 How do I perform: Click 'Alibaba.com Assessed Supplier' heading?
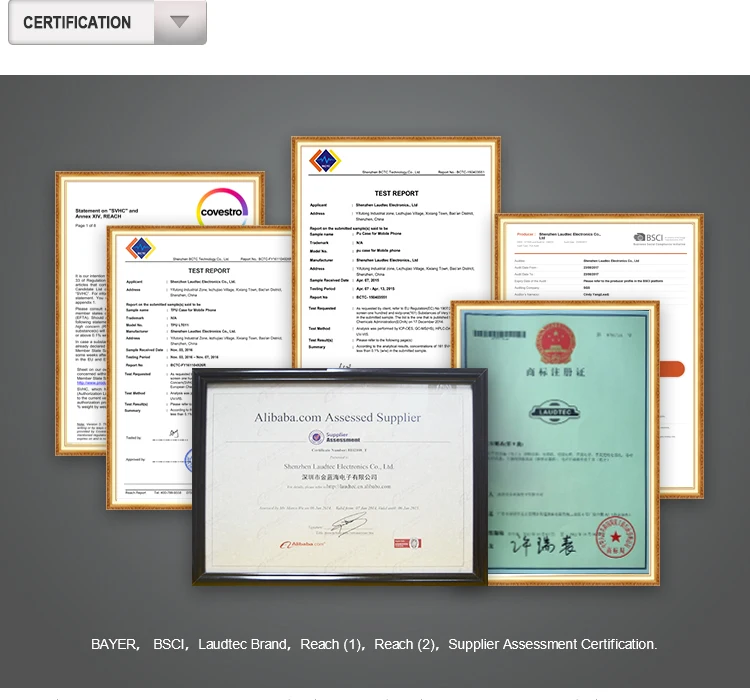tap(338, 418)
